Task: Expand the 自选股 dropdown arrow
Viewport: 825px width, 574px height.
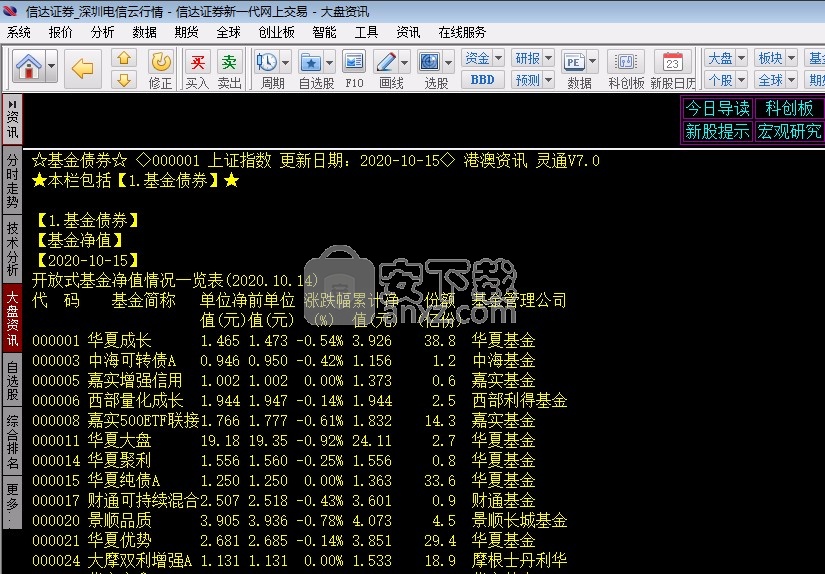Action: click(x=329, y=63)
